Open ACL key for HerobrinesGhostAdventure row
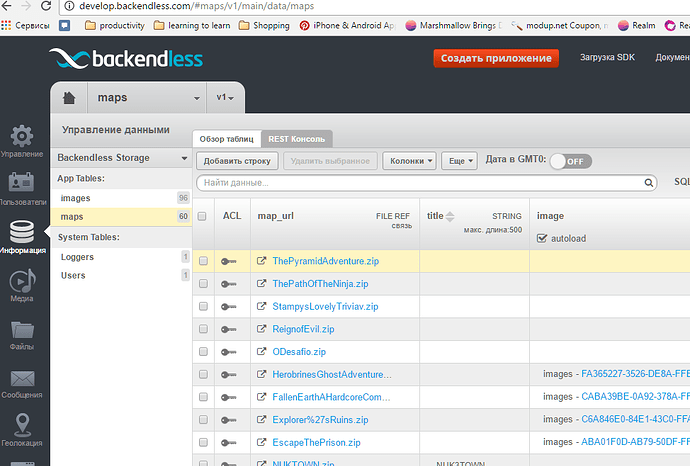Image resolution: width=690 pixels, height=466 pixels. (x=228, y=375)
